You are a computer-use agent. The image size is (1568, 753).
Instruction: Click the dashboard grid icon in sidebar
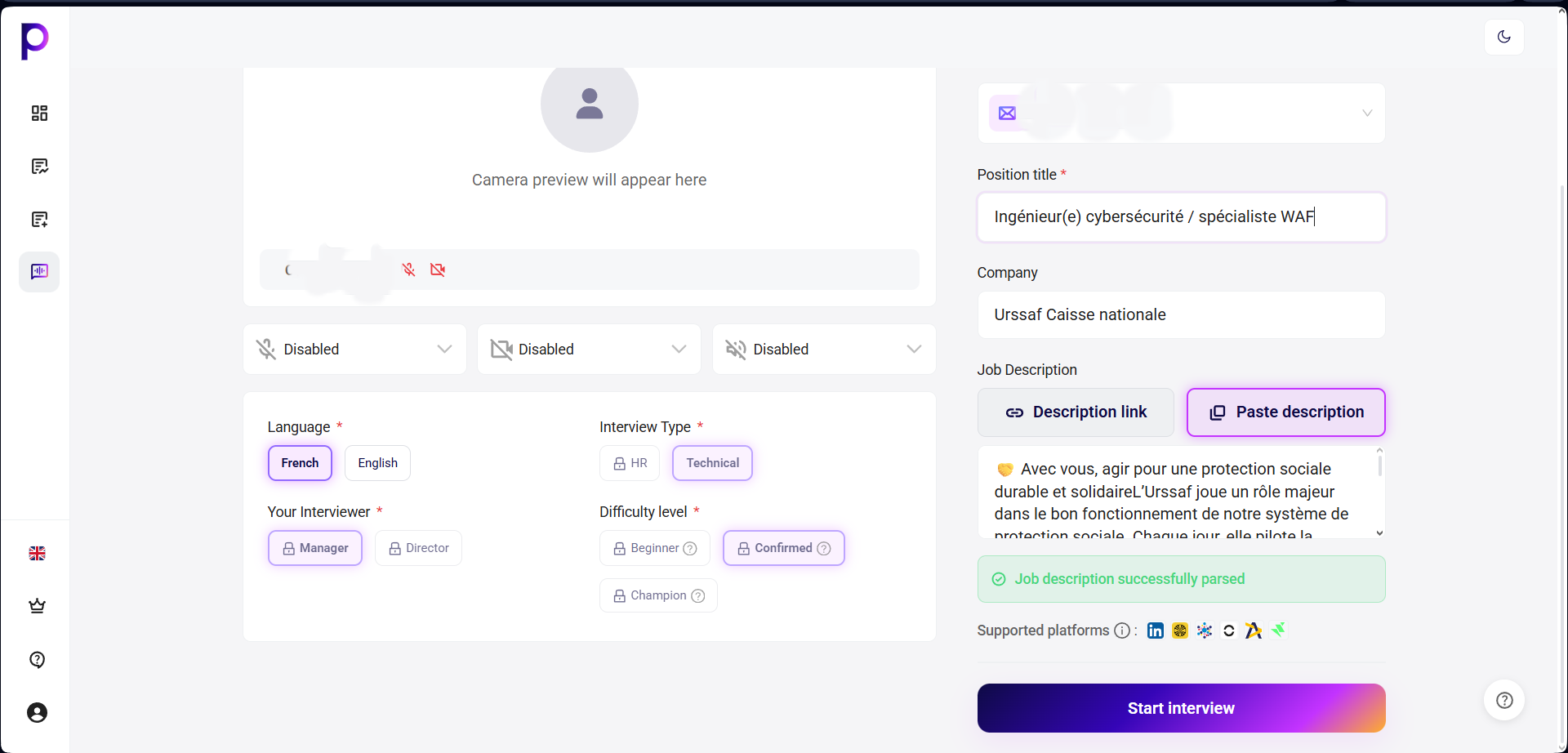pyautogui.click(x=39, y=113)
